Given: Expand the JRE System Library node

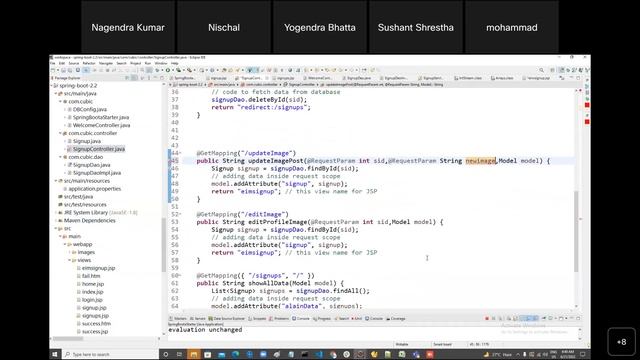Looking at the screenshot, I should 56,213.
